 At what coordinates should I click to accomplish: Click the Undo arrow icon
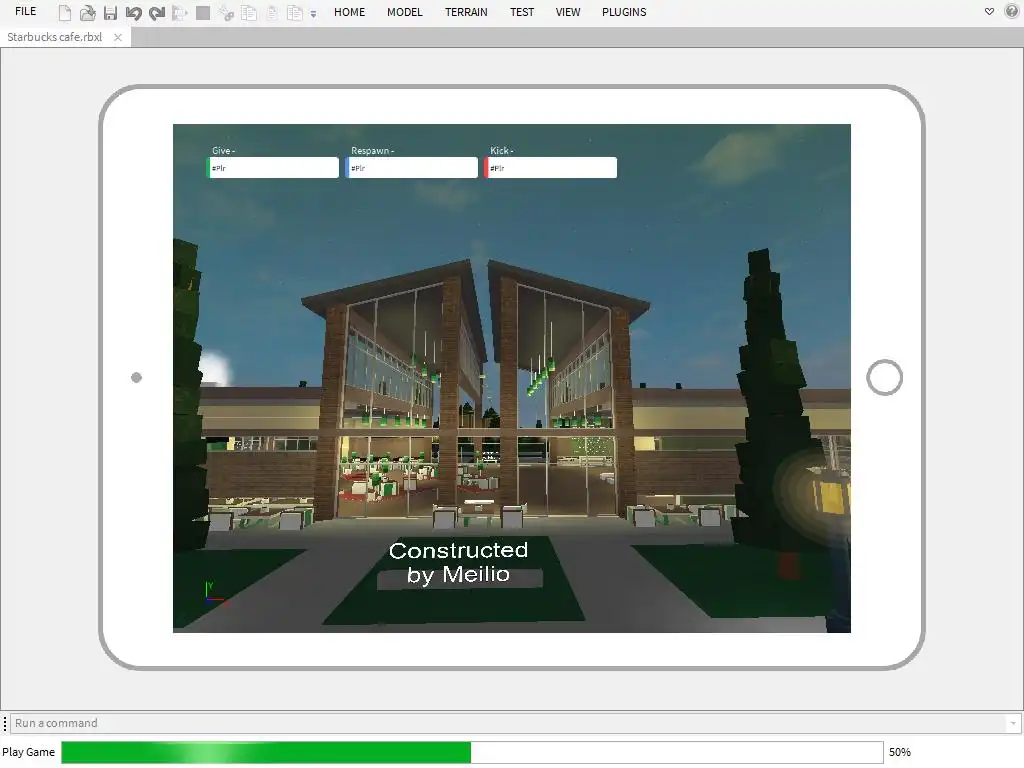[x=133, y=12]
